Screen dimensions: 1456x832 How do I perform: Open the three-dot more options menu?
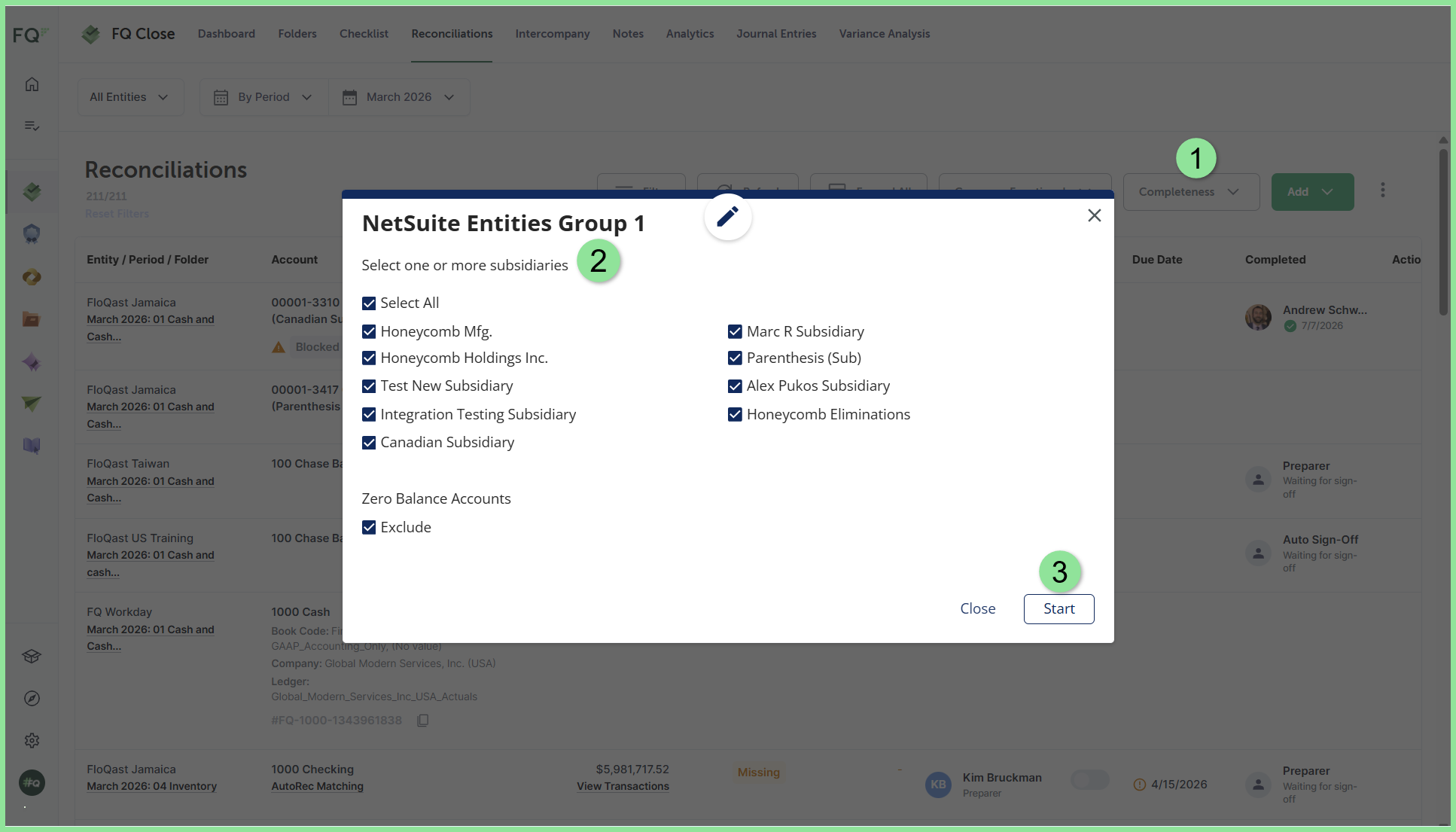[1383, 190]
